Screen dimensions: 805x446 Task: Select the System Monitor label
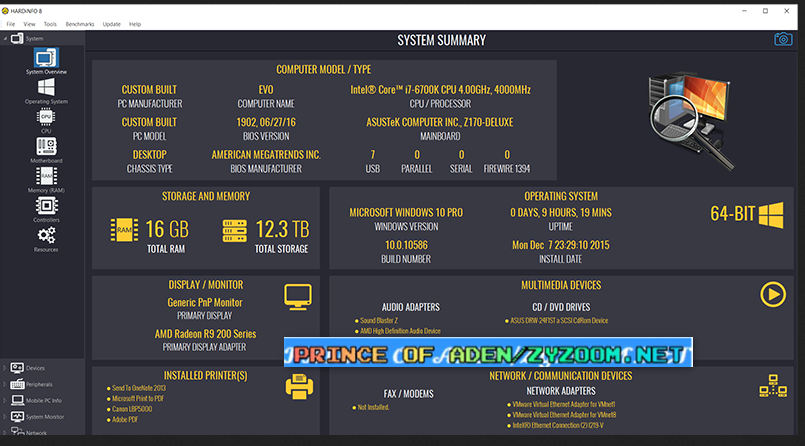45,417
